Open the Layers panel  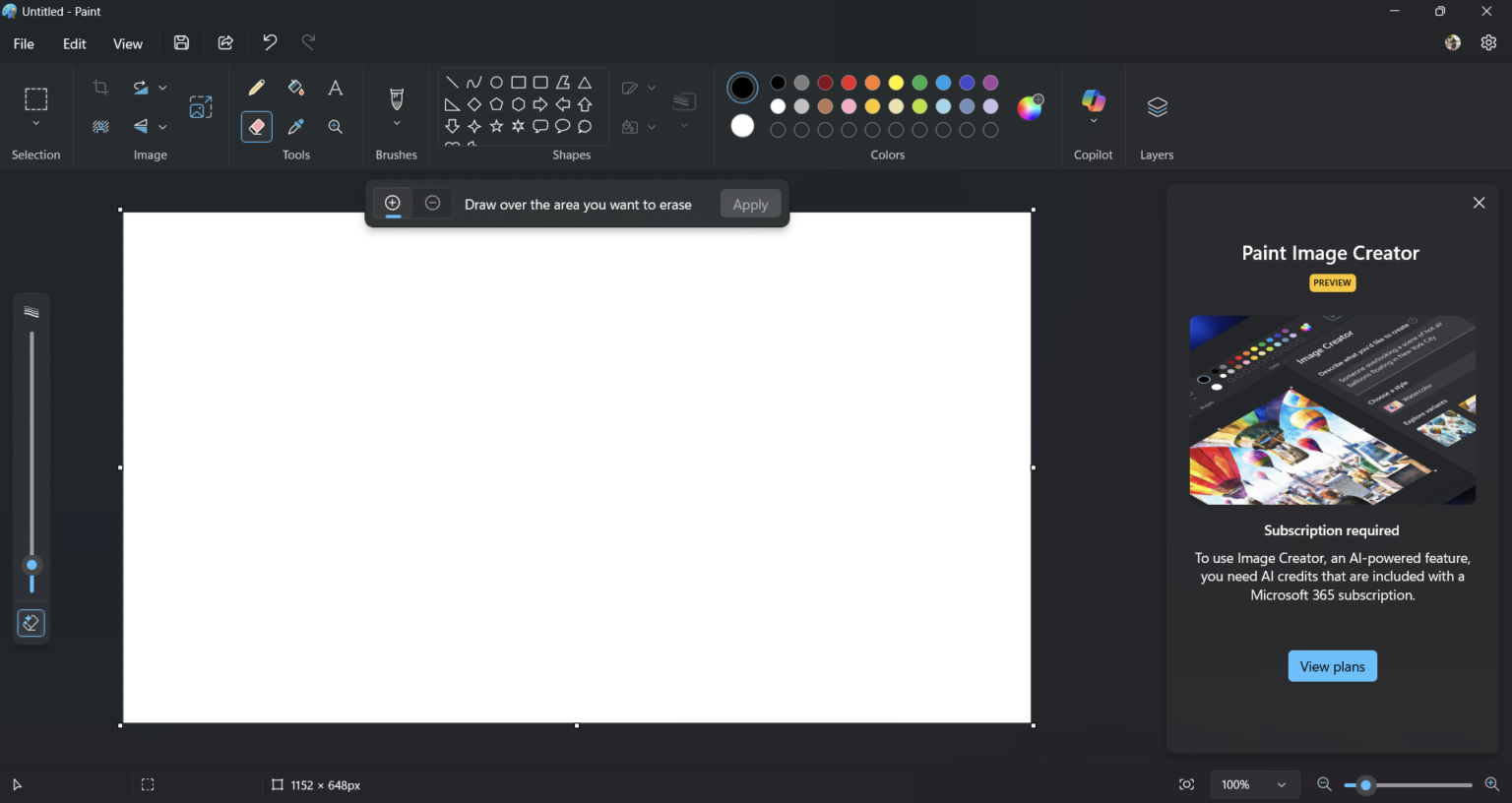pyautogui.click(x=1156, y=106)
